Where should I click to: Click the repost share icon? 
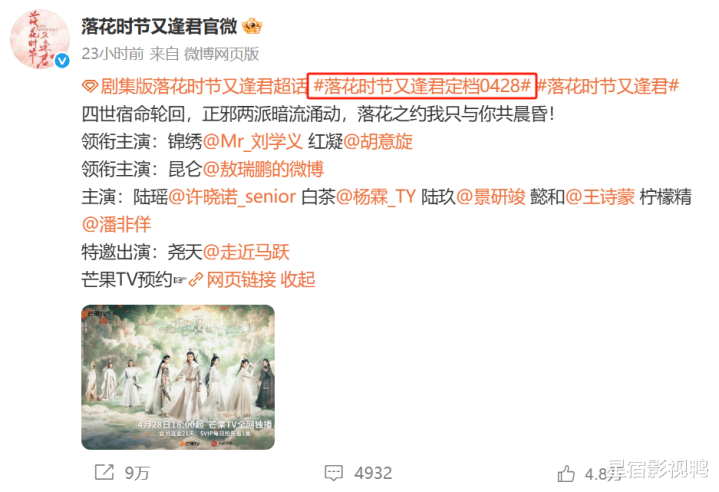104,472
